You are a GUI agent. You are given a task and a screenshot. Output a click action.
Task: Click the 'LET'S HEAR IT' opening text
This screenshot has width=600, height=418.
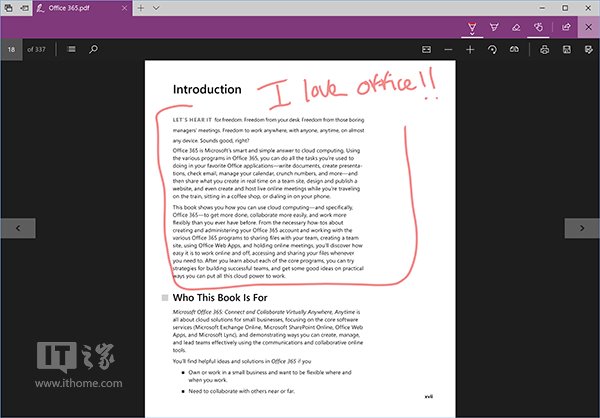point(192,120)
